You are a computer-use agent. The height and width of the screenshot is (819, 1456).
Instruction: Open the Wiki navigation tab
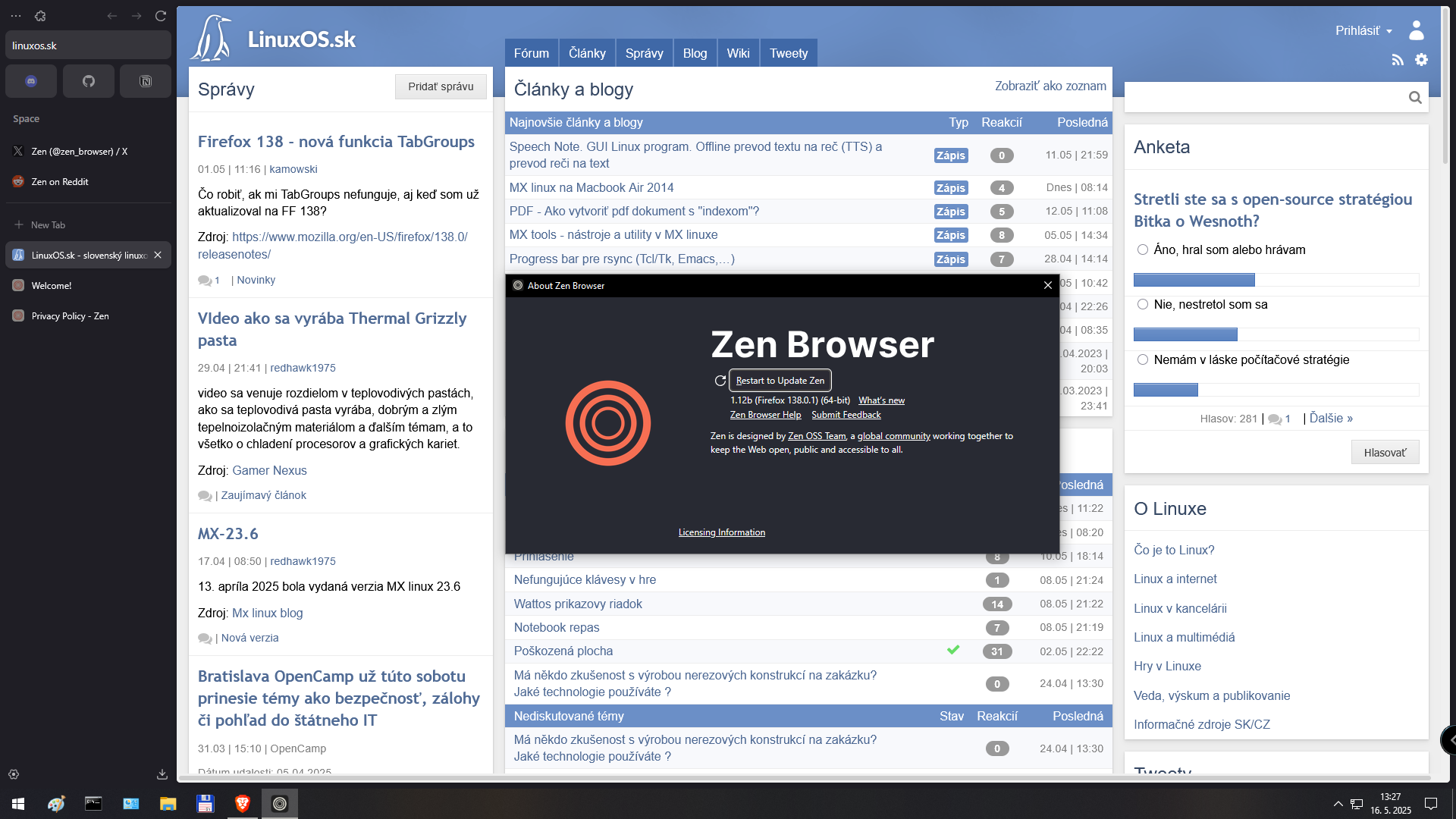pyautogui.click(x=738, y=53)
